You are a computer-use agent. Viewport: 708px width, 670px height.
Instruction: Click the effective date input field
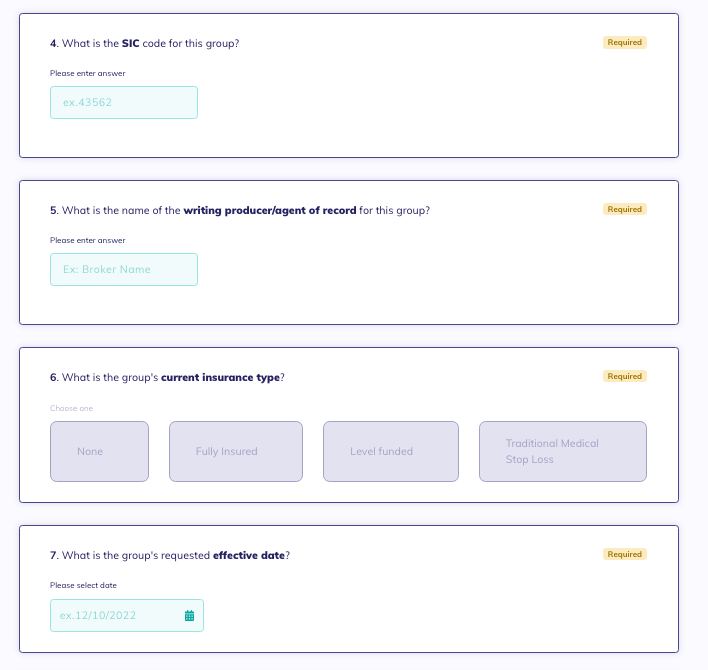click(x=127, y=615)
